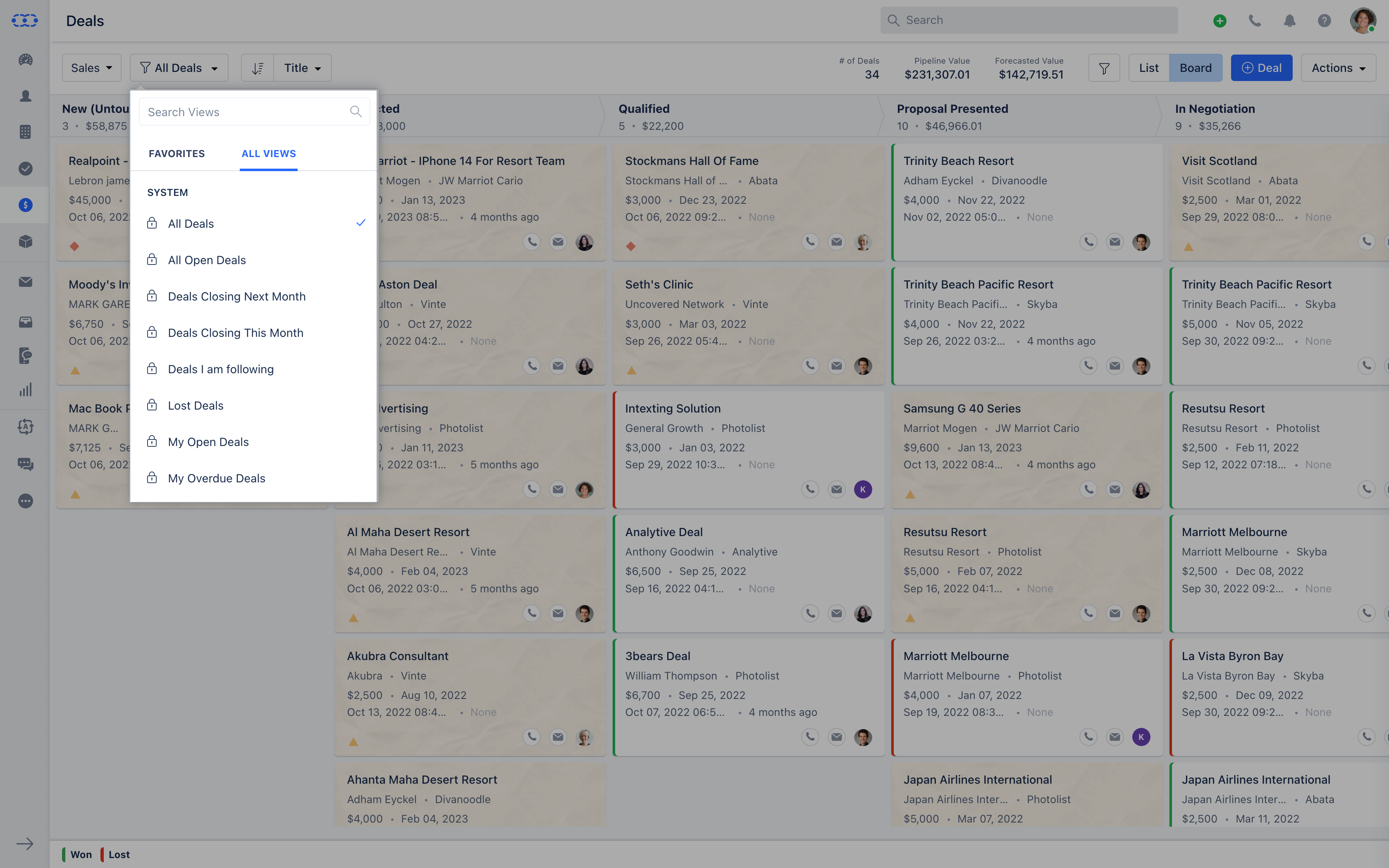Select the My Overdue Deals view
The image size is (1389, 868).
click(254, 478)
